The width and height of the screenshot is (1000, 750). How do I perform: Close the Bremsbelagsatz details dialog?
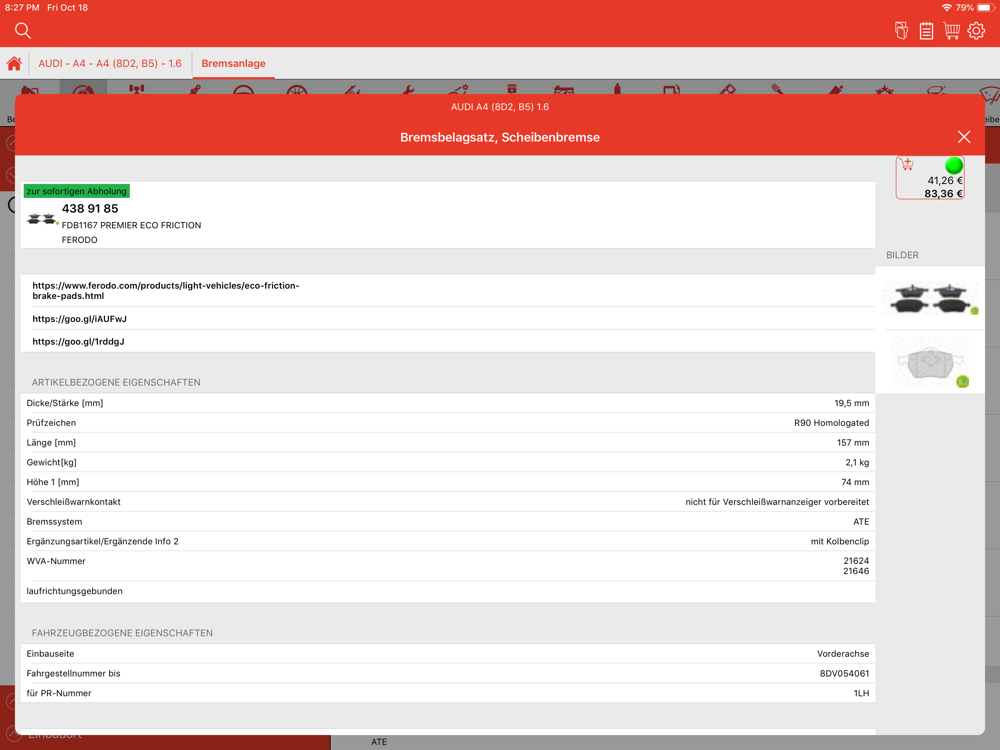964,137
